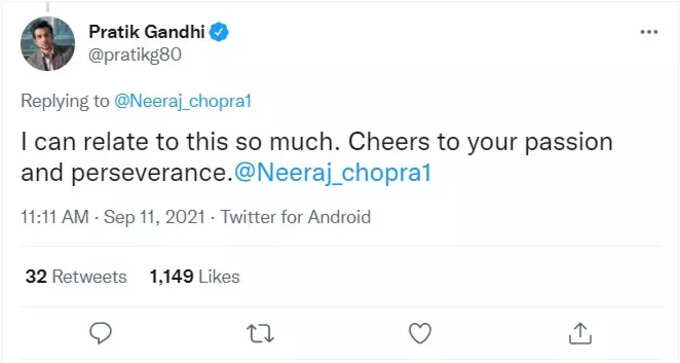This screenshot has width=680, height=363.
Task: Retweet this post using the arrows icon
Action: pos(260,334)
